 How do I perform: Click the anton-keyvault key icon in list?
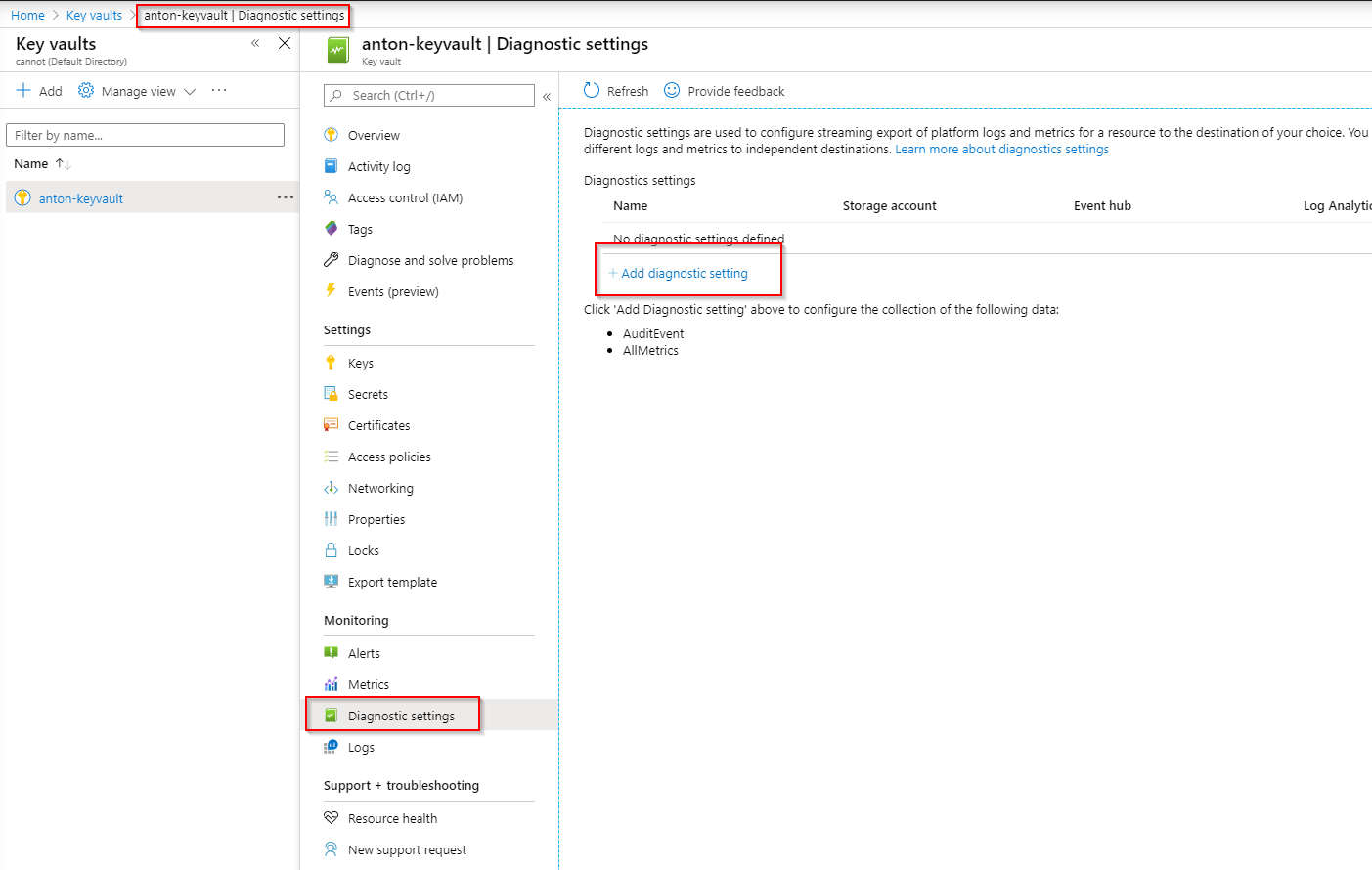tap(22, 197)
